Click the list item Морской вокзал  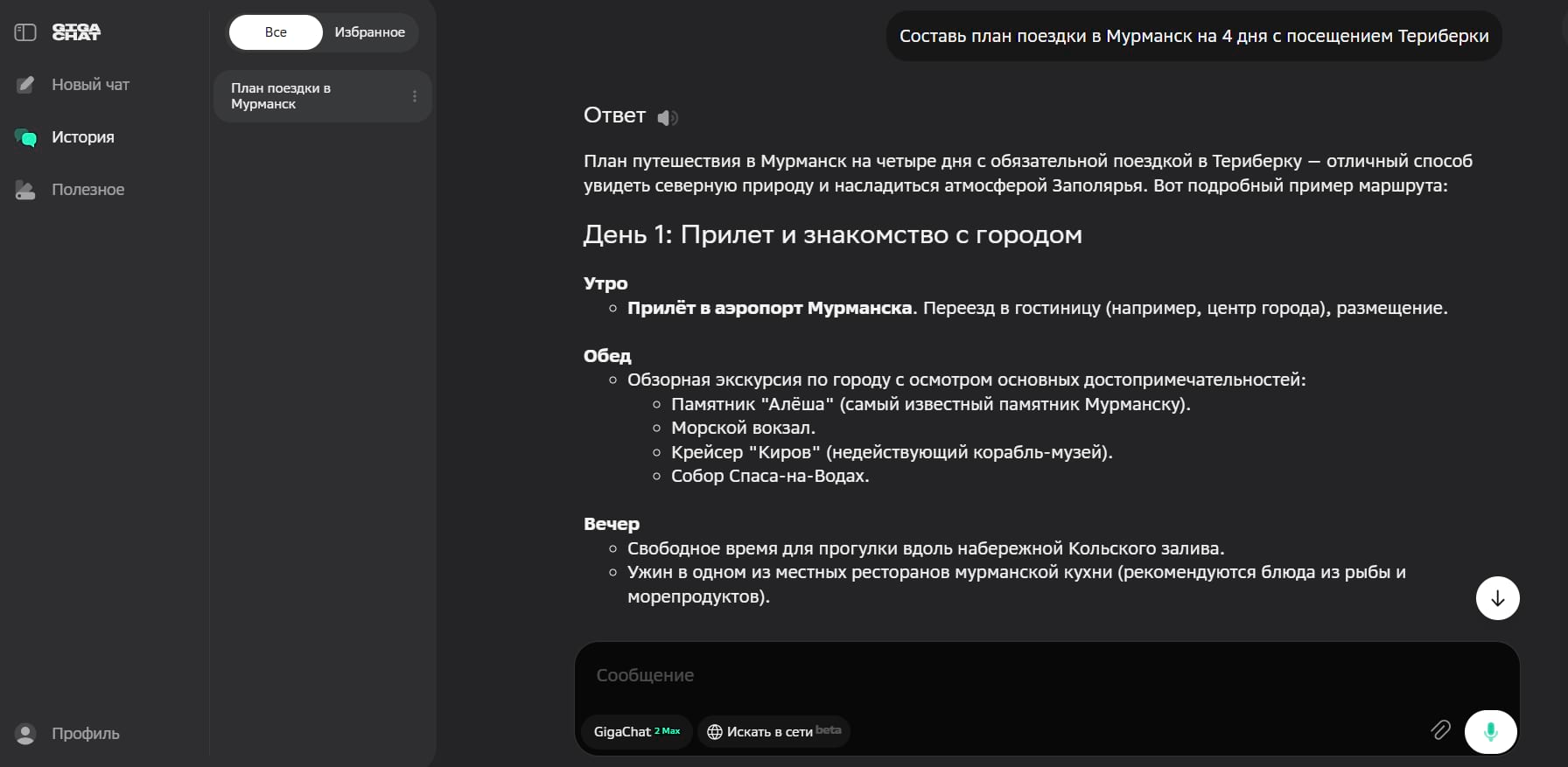744,428
